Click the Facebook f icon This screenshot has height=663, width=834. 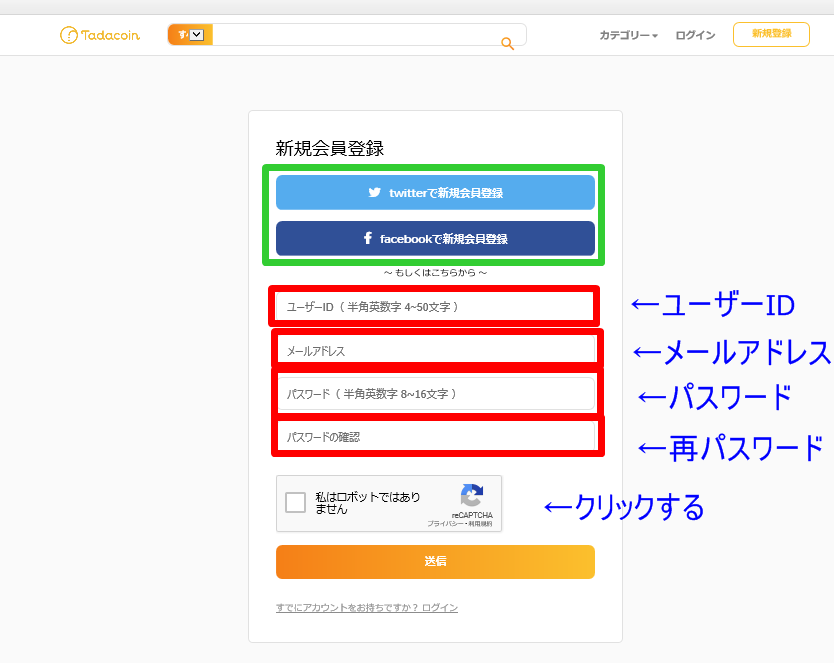tap(368, 239)
